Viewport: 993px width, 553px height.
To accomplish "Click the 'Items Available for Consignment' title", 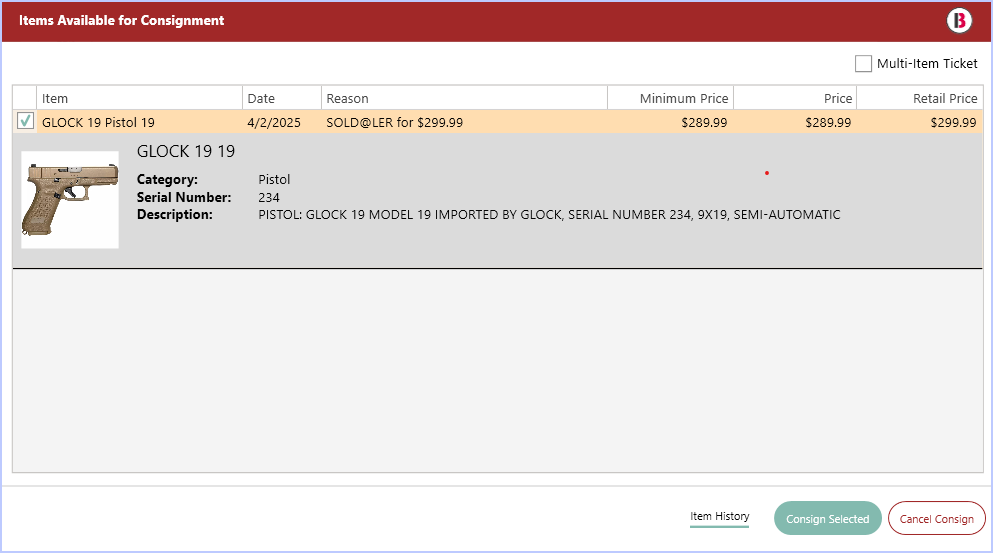I will click(x=122, y=20).
